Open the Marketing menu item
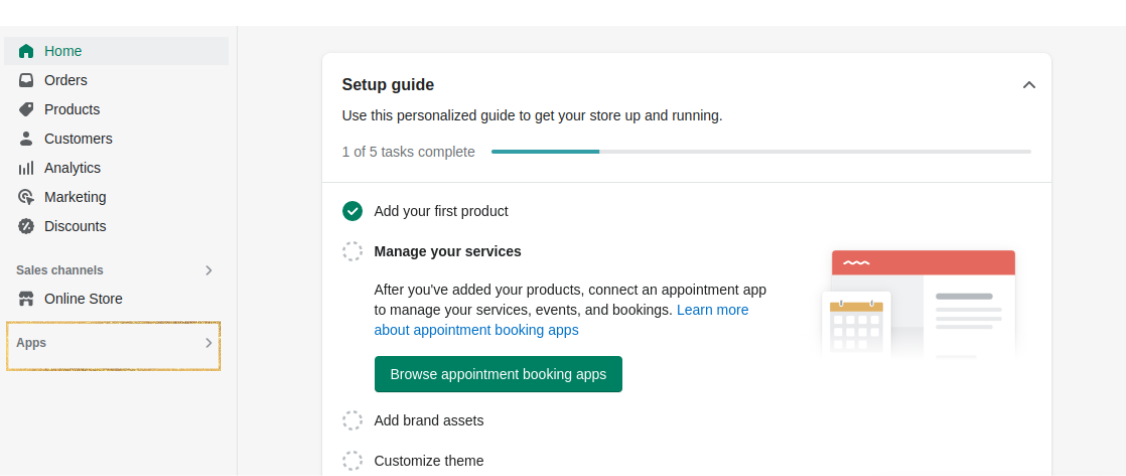Screen dimensions: 1126x476 (75, 197)
